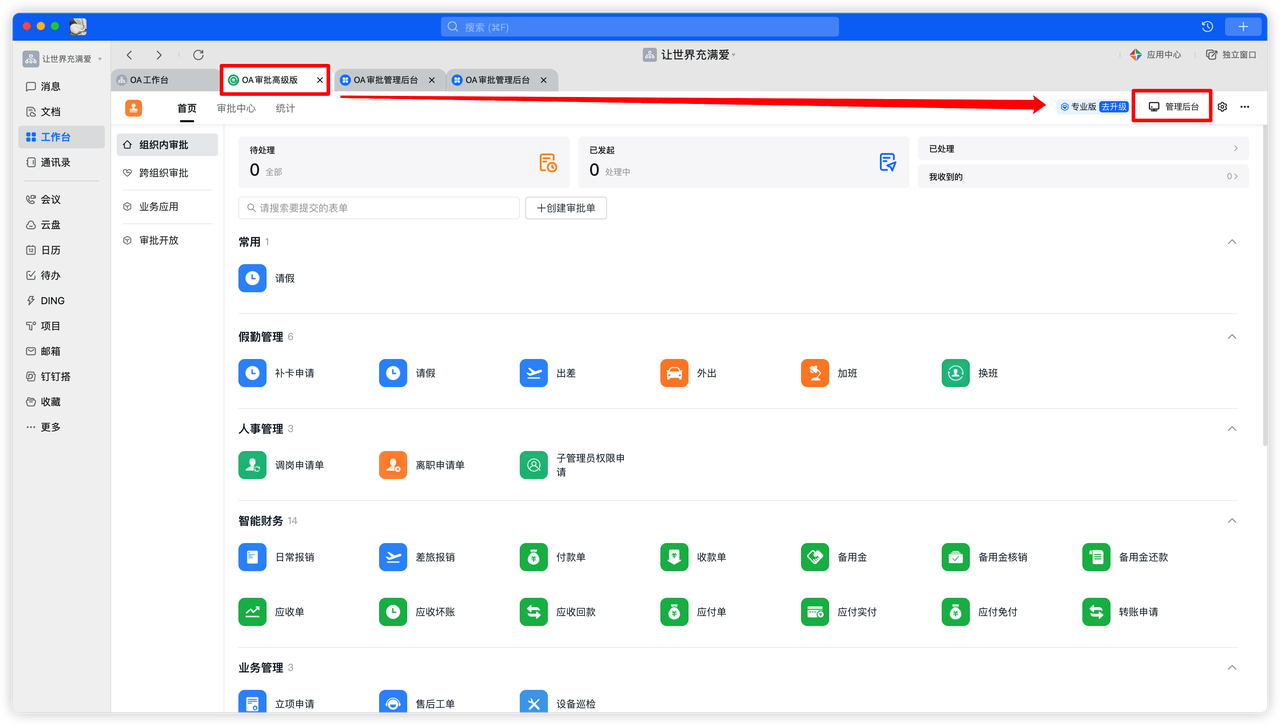Click the global 搜索 bar at top

pos(640,27)
